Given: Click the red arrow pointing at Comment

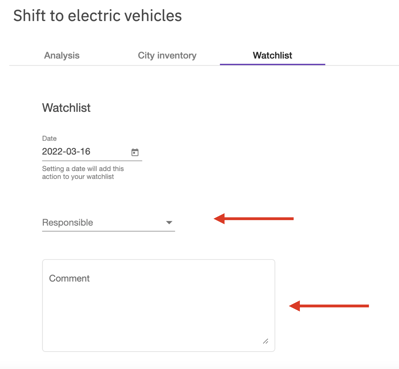Looking at the screenshot, I should [x=329, y=306].
